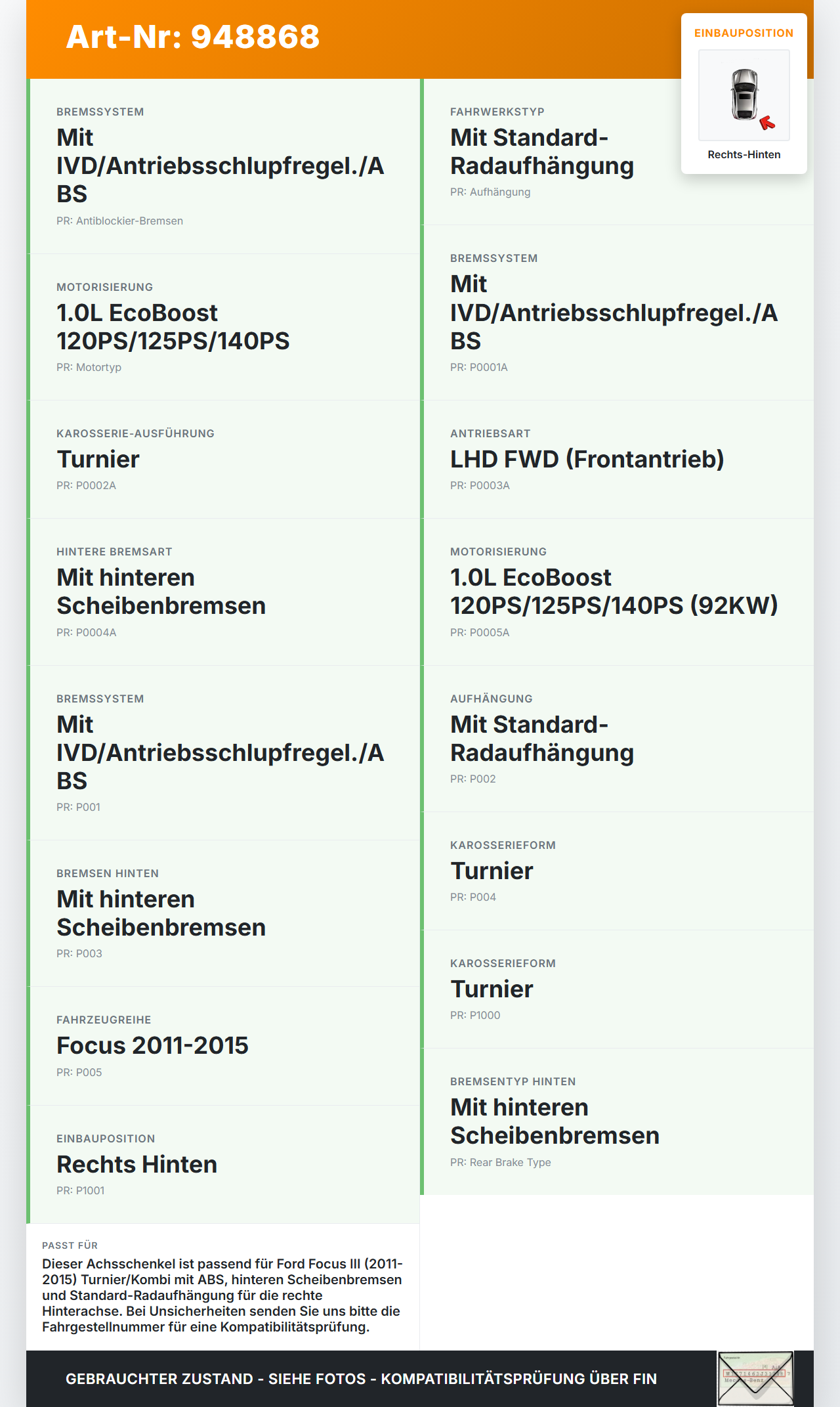Click the Aufhängung card with PR: P002
Viewport: 840px width, 1407px height.
click(x=617, y=739)
